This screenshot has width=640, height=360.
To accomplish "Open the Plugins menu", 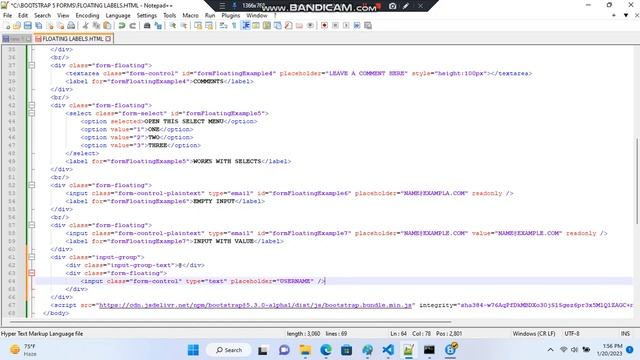I will tap(231, 16).
